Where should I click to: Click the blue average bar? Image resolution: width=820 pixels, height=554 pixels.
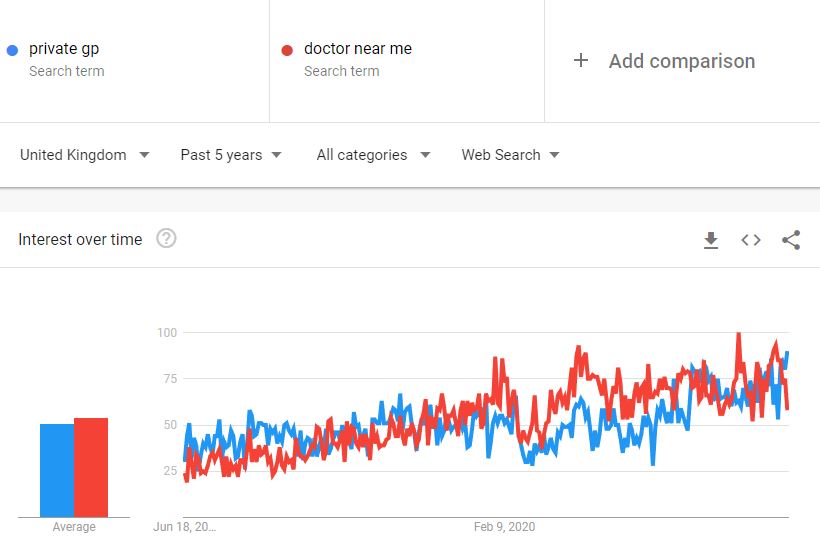[x=57, y=470]
